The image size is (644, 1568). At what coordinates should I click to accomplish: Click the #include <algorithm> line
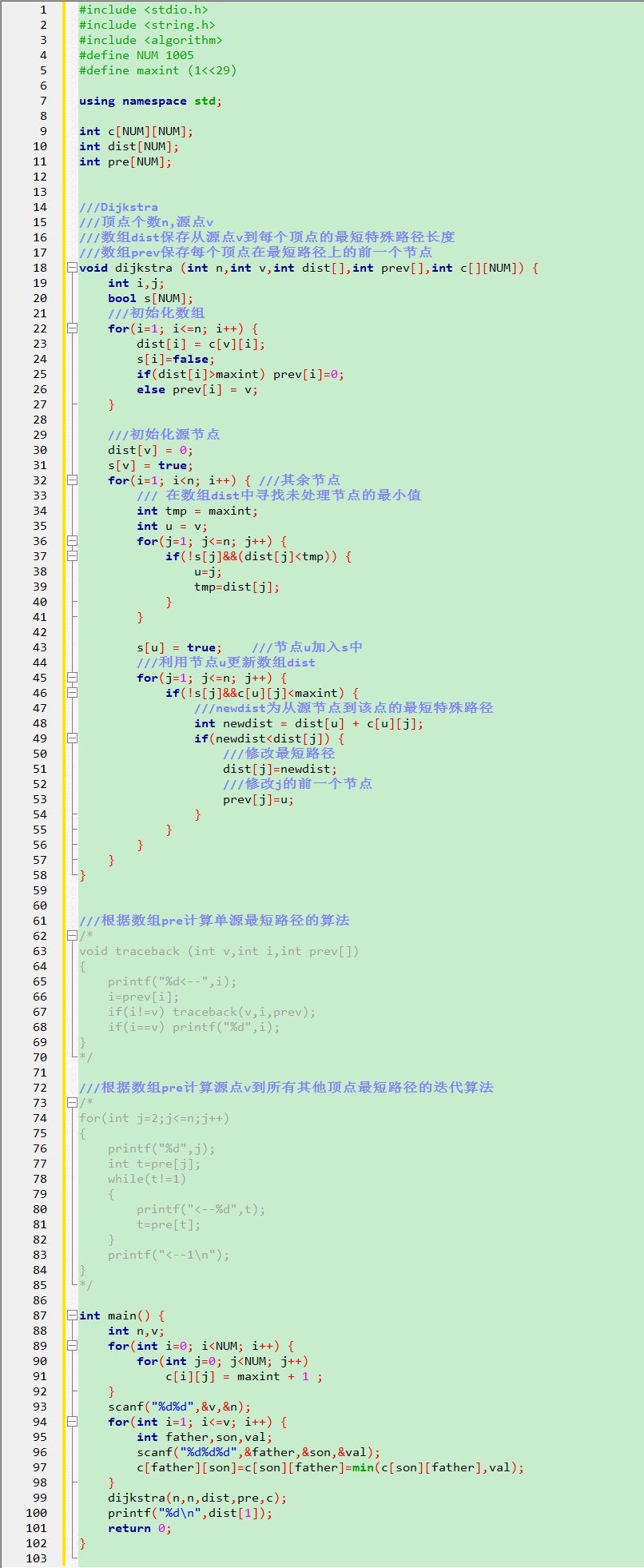[151, 40]
